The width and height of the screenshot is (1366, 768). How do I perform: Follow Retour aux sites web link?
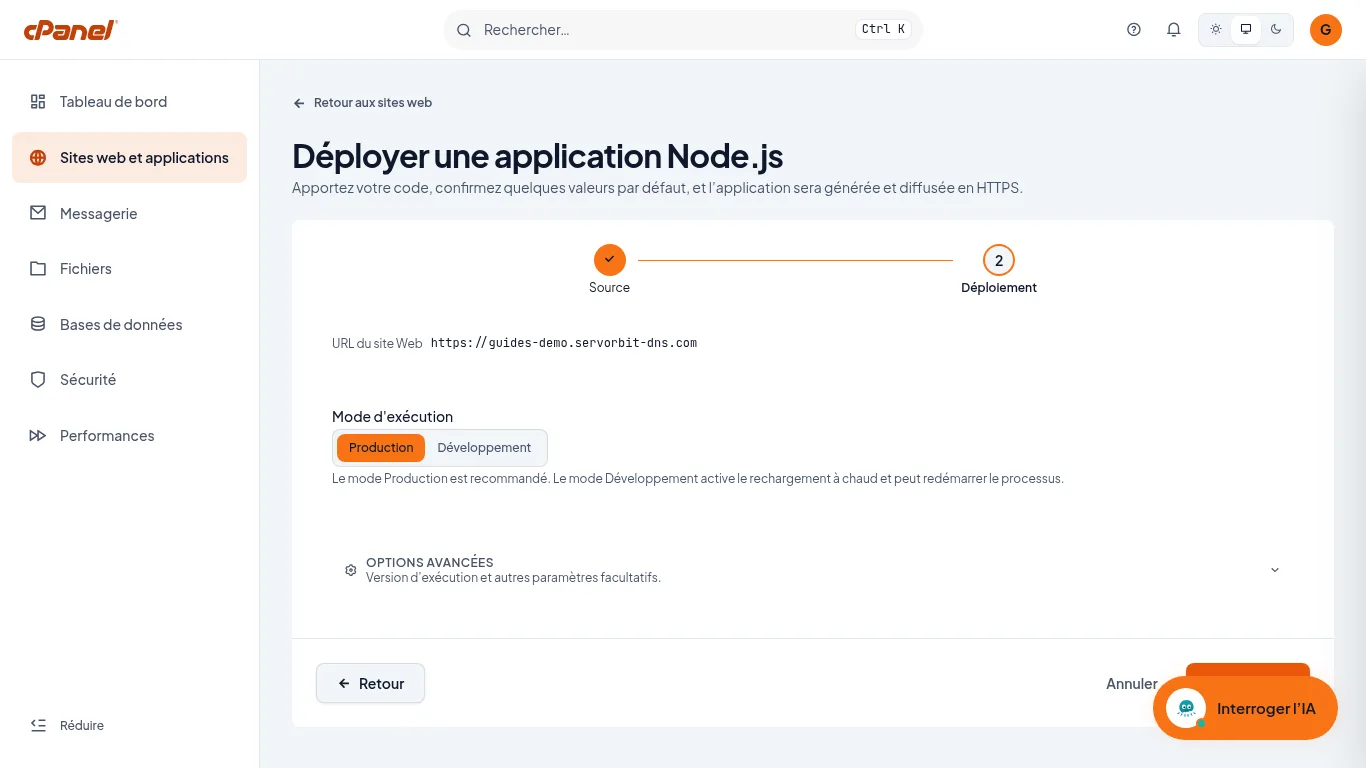362,103
